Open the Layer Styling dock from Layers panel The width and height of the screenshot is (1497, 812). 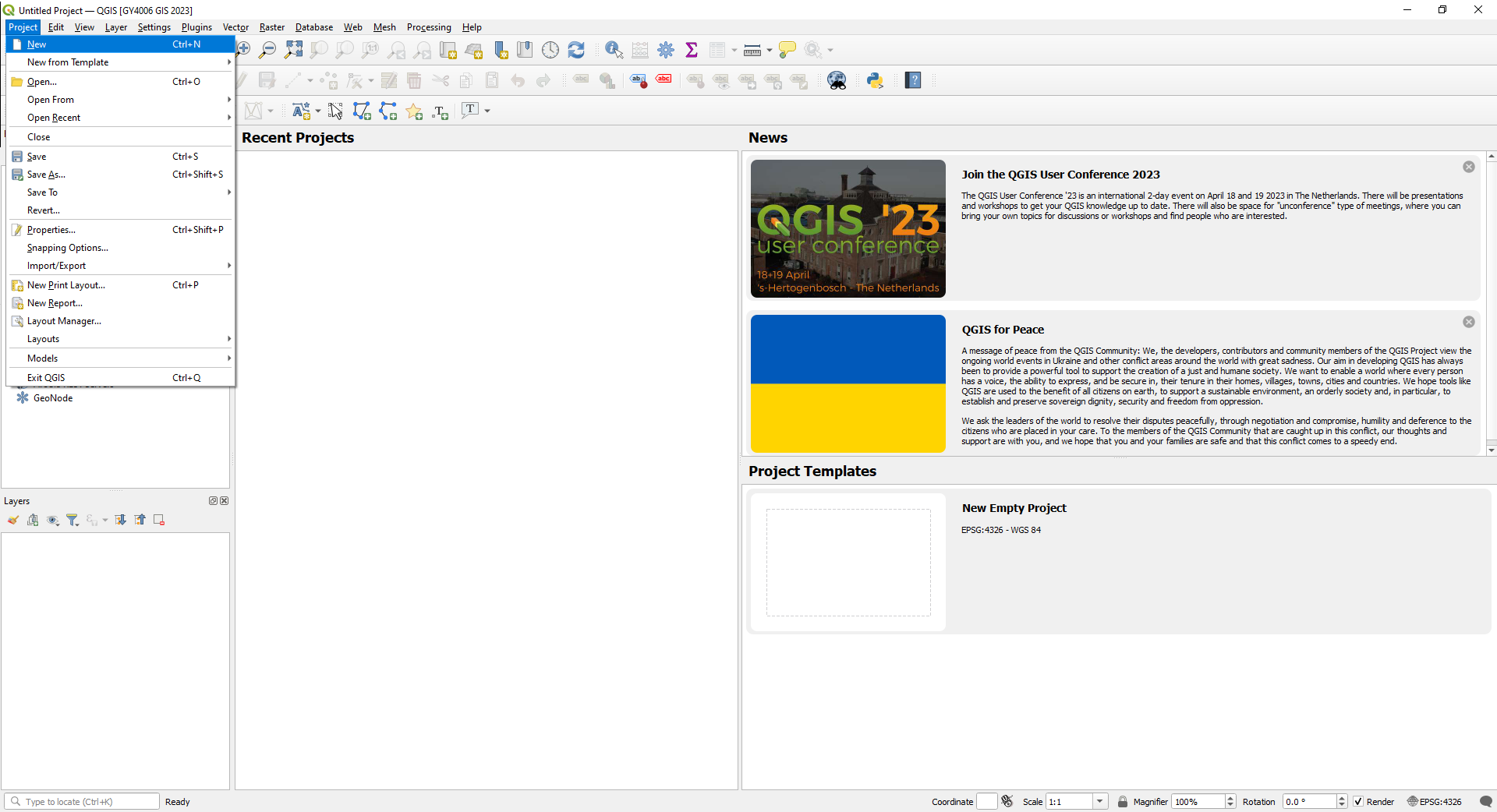click(12, 520)
